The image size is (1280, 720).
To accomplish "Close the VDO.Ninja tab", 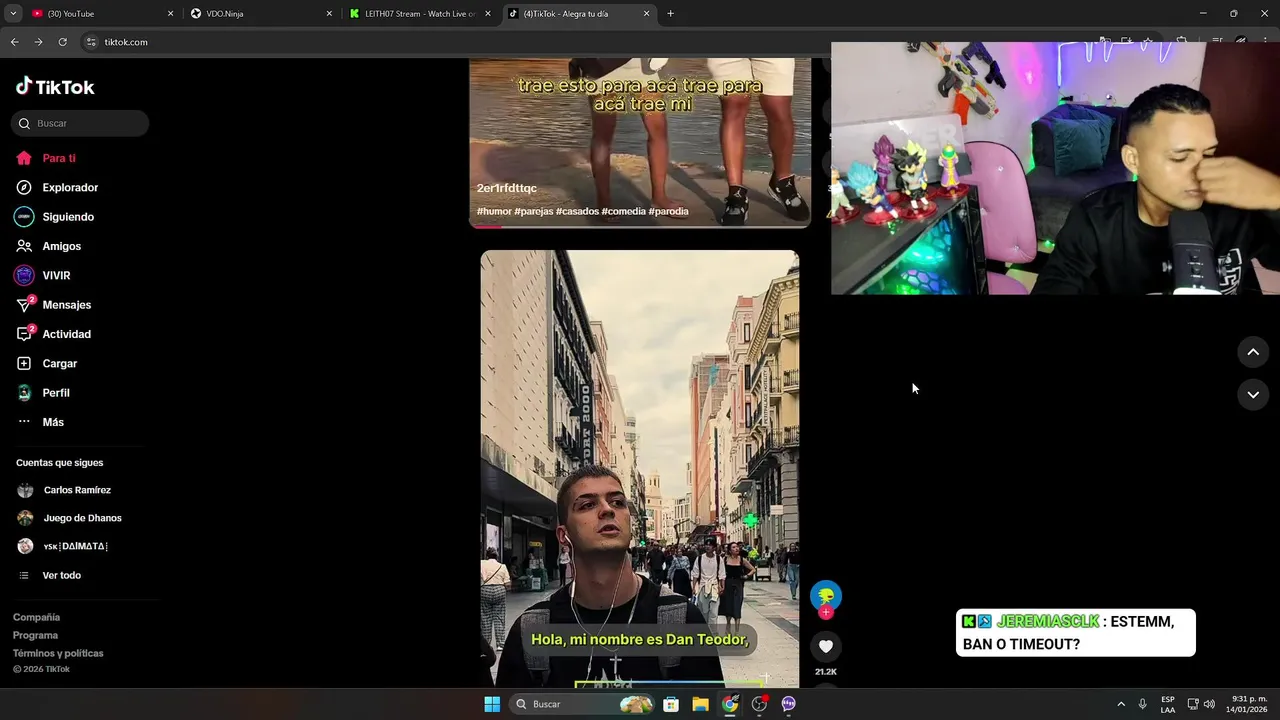I will click(329, 14).
